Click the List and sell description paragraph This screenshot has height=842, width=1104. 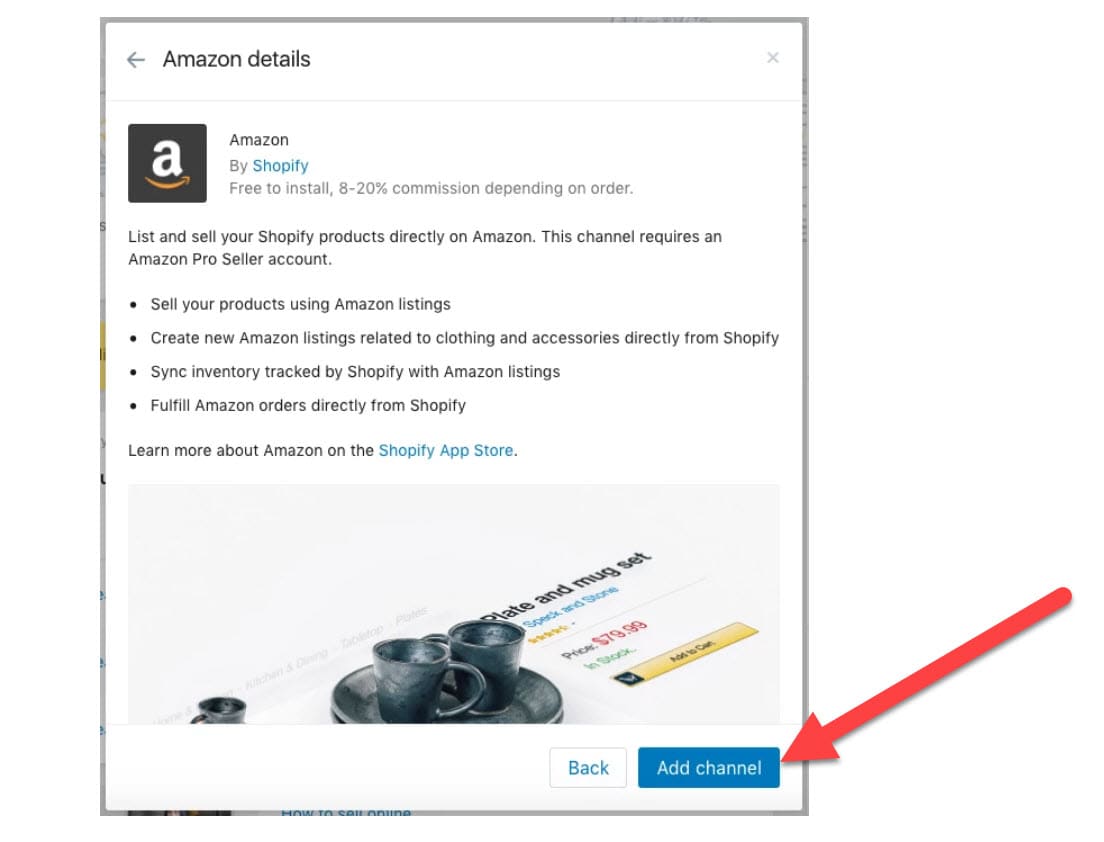pyautogui.click(x=425, y=248)
